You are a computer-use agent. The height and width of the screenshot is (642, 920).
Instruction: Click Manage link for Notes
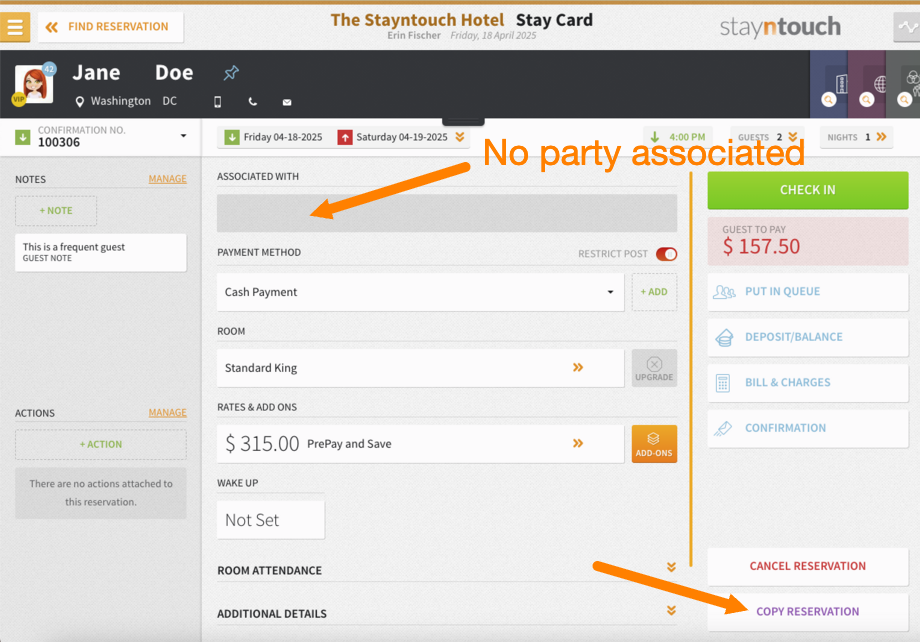coord(167,179)
